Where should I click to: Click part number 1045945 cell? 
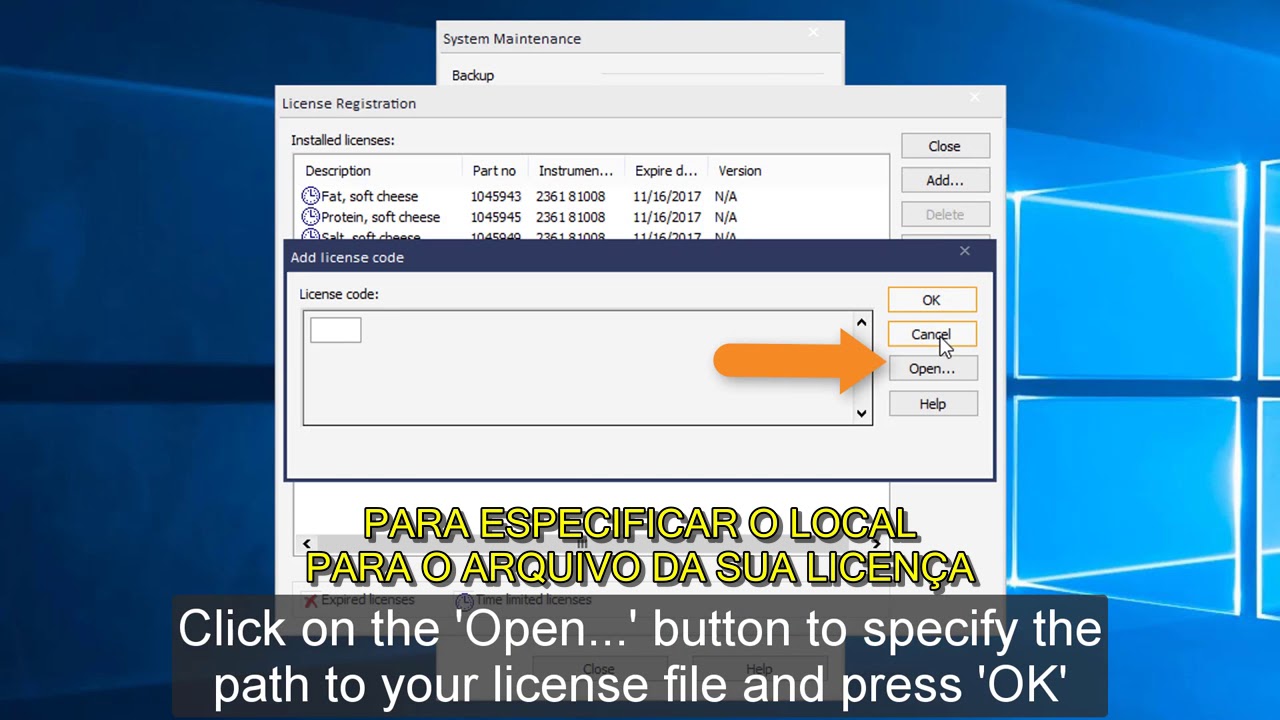[x=495, y=217]
